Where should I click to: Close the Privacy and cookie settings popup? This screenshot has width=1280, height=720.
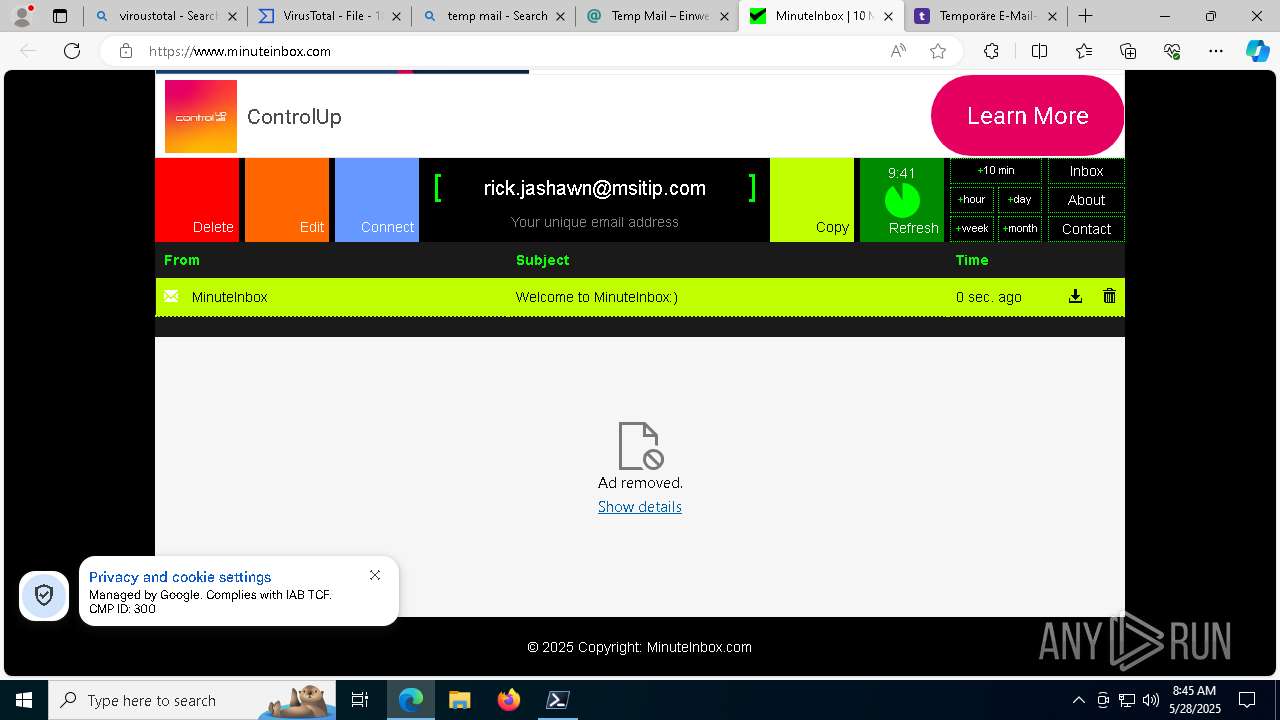click(x=375, y=575)
